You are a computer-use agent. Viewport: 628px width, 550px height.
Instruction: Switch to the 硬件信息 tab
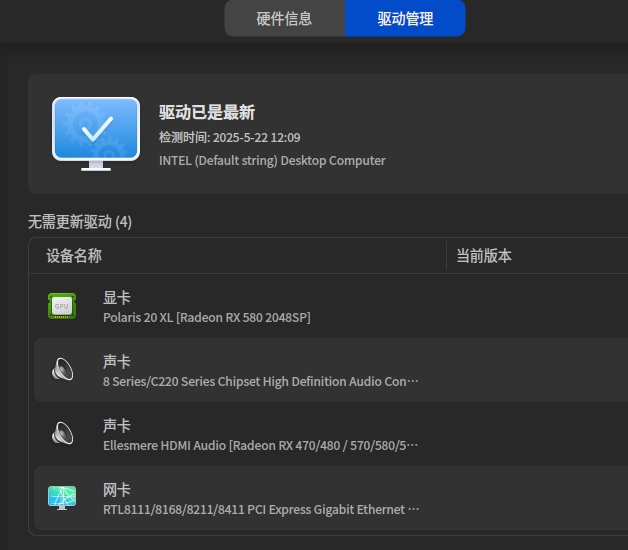[284, 18]
